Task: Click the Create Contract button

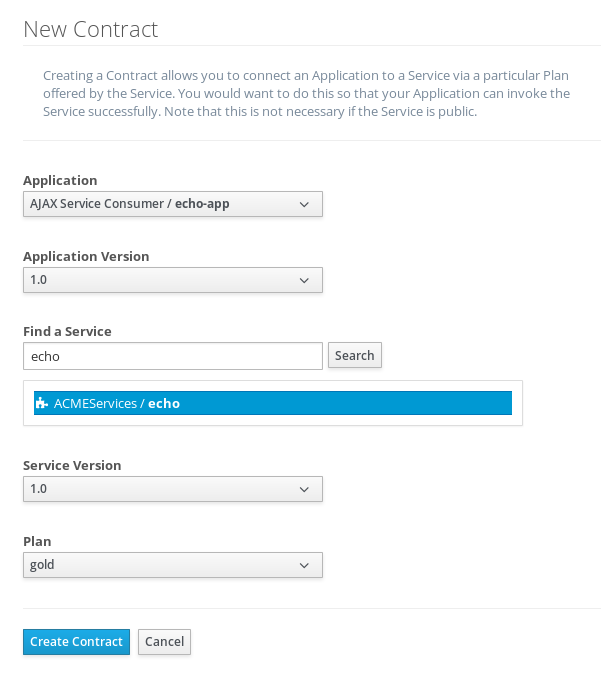Action: [76, 642]
